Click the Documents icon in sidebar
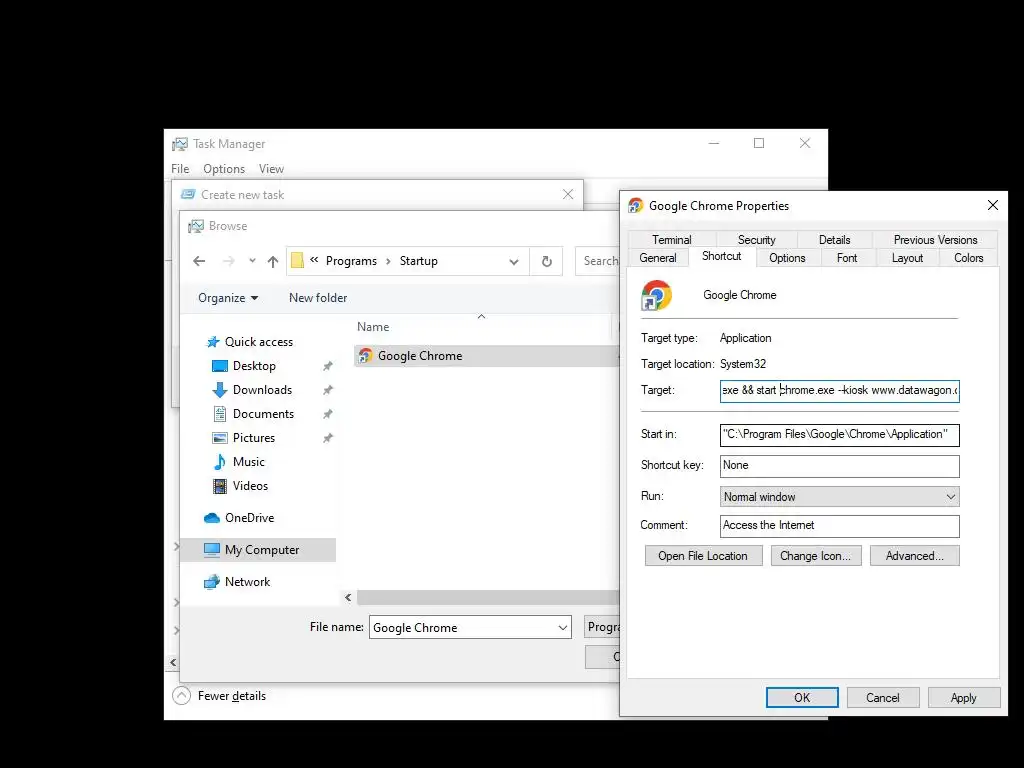Image resolution: width=1024 pixels, height=768 pixels. [220, 413]
